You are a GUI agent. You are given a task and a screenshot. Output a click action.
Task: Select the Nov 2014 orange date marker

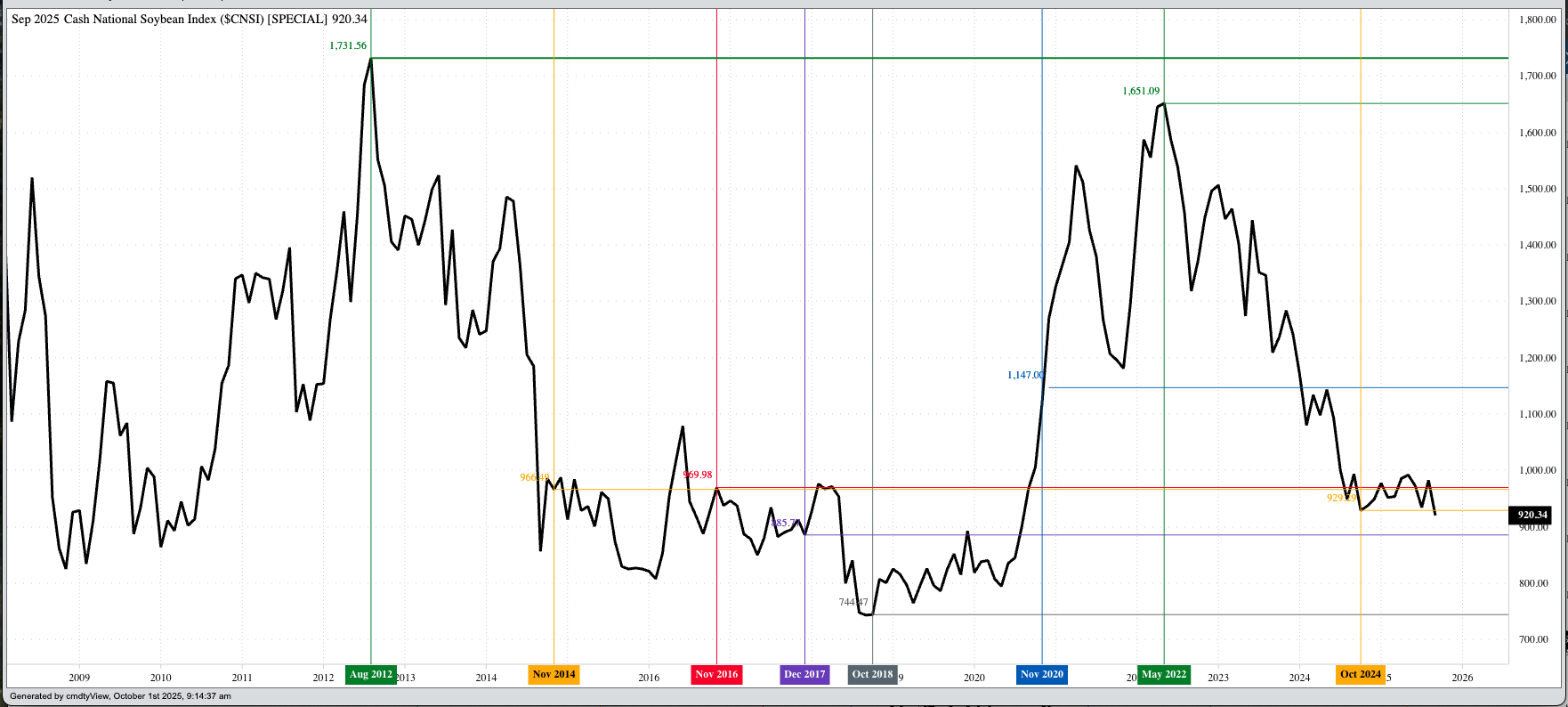[x=554, y=675]
